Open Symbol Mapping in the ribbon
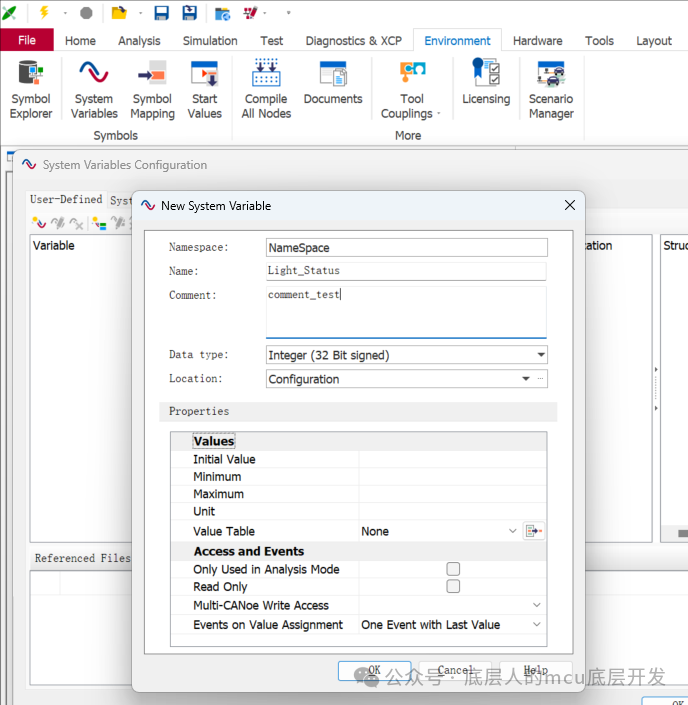The width and height of the screenshot is (688, 705). (152, 89)
